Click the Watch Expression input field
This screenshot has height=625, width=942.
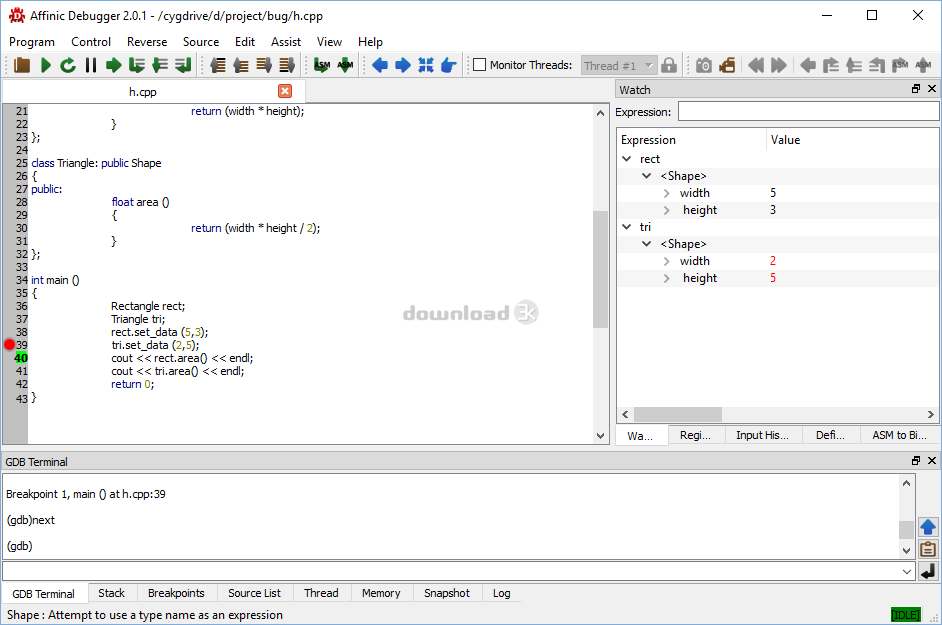point(808,112)
